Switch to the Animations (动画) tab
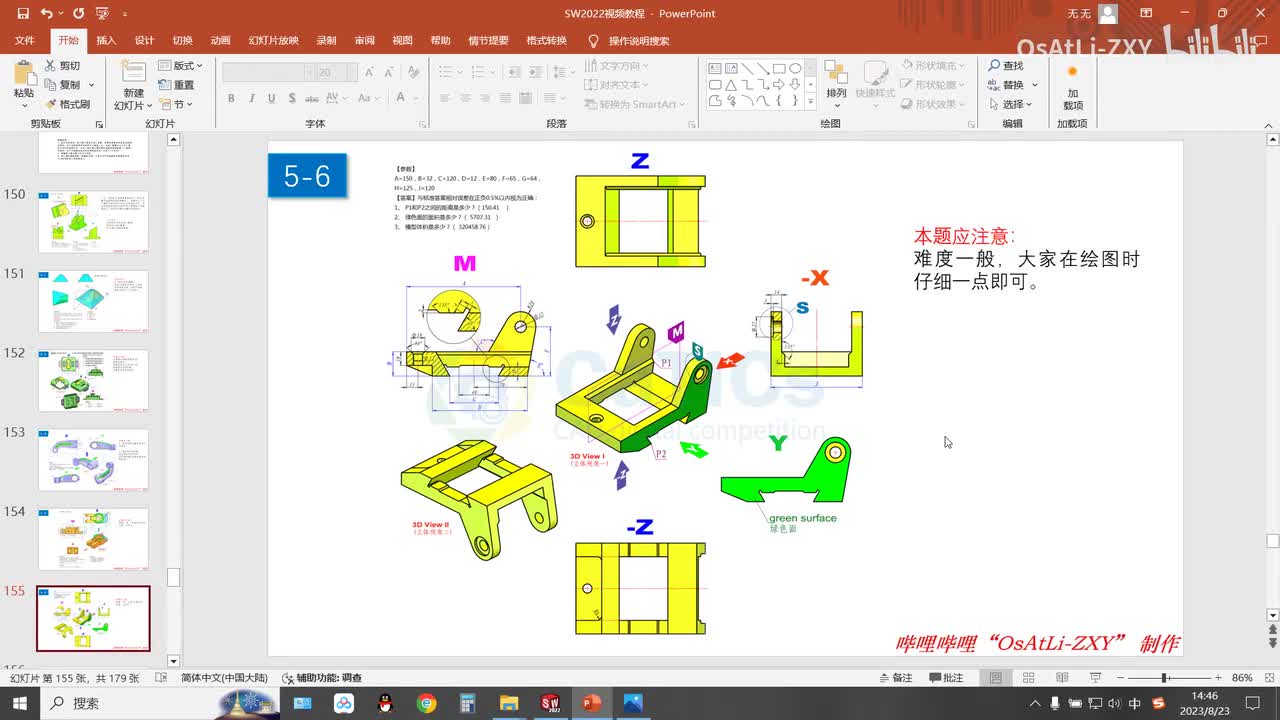Viewport: 1280px width, 720px height. coord(220,41)
